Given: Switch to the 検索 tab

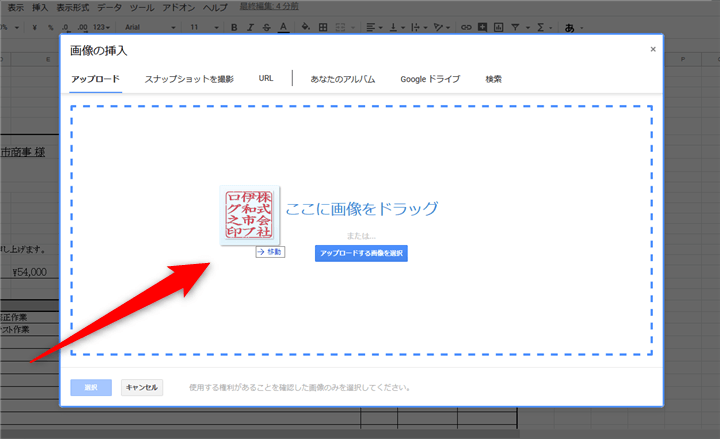Looking at the screenshot, I should pyautogui.click(x=494, y=79).
